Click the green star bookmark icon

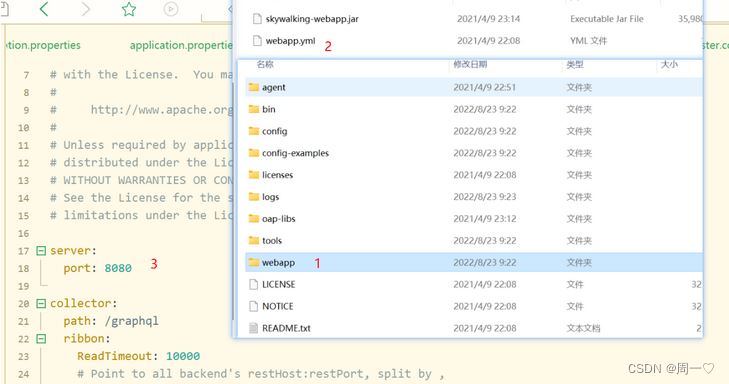[x=129, y=9]
